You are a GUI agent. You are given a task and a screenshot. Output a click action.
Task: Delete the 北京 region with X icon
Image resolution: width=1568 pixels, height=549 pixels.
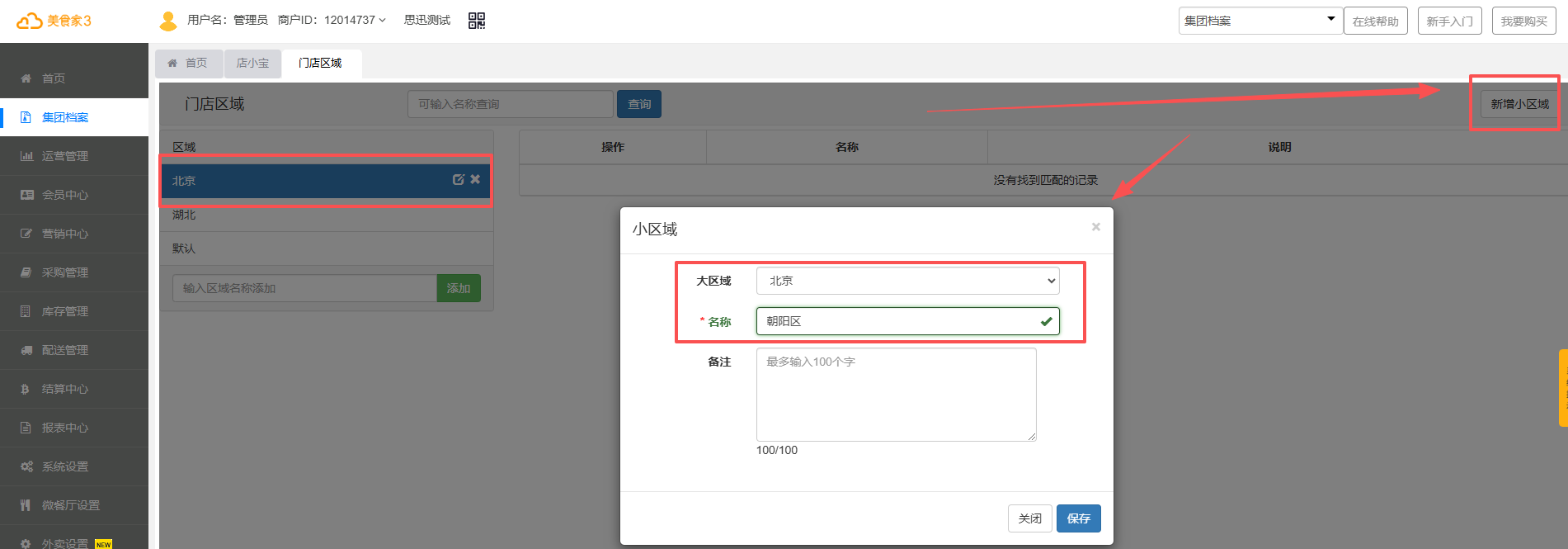coord(475,179)
